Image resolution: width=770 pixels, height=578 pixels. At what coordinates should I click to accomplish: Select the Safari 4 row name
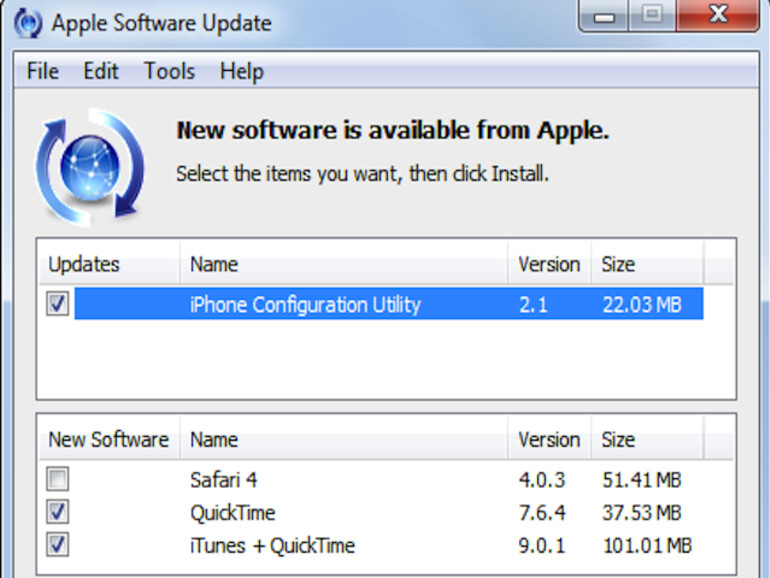(223, 480)
